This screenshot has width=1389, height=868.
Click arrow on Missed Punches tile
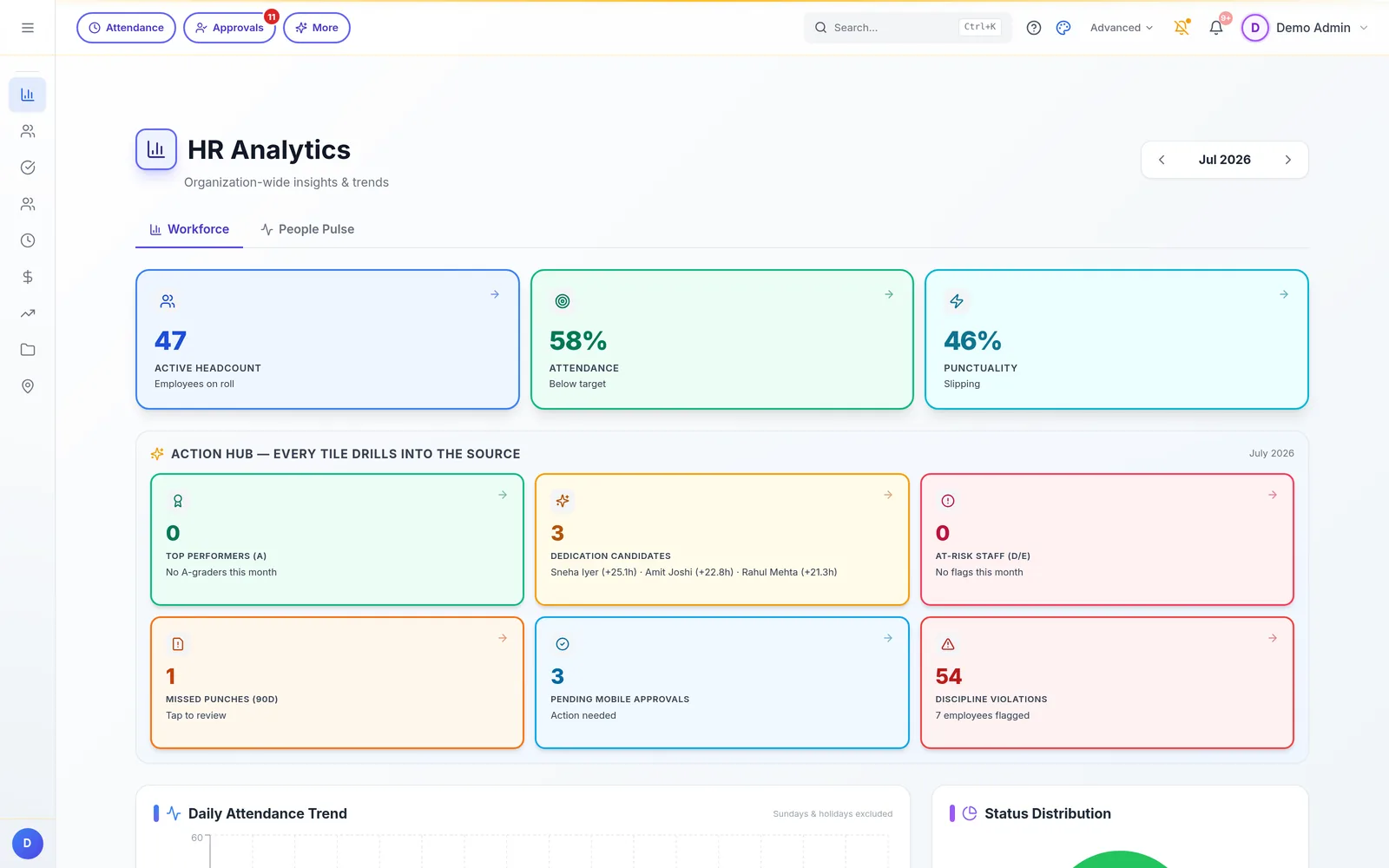tap(503, 638)
